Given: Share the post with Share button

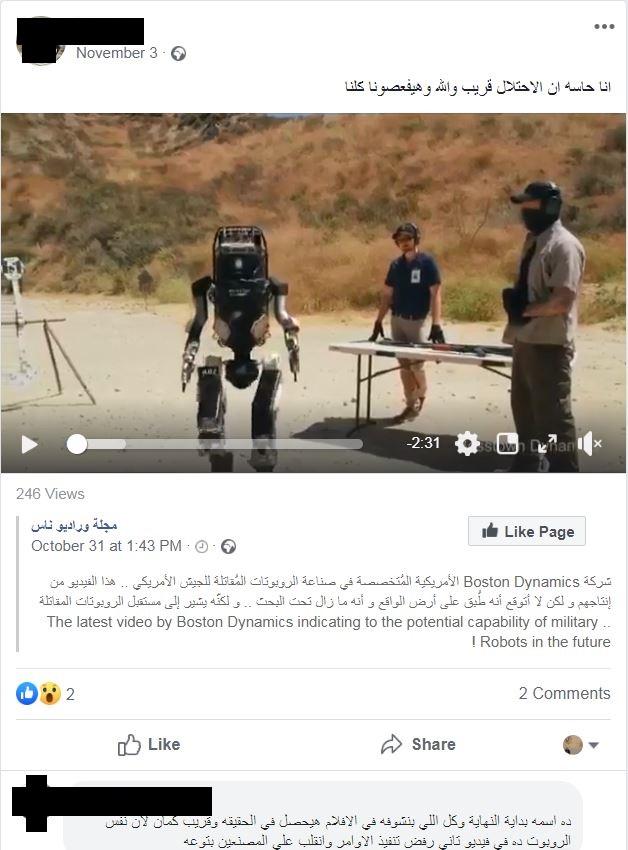Looking at the screenshot, I should coord(418,745).
